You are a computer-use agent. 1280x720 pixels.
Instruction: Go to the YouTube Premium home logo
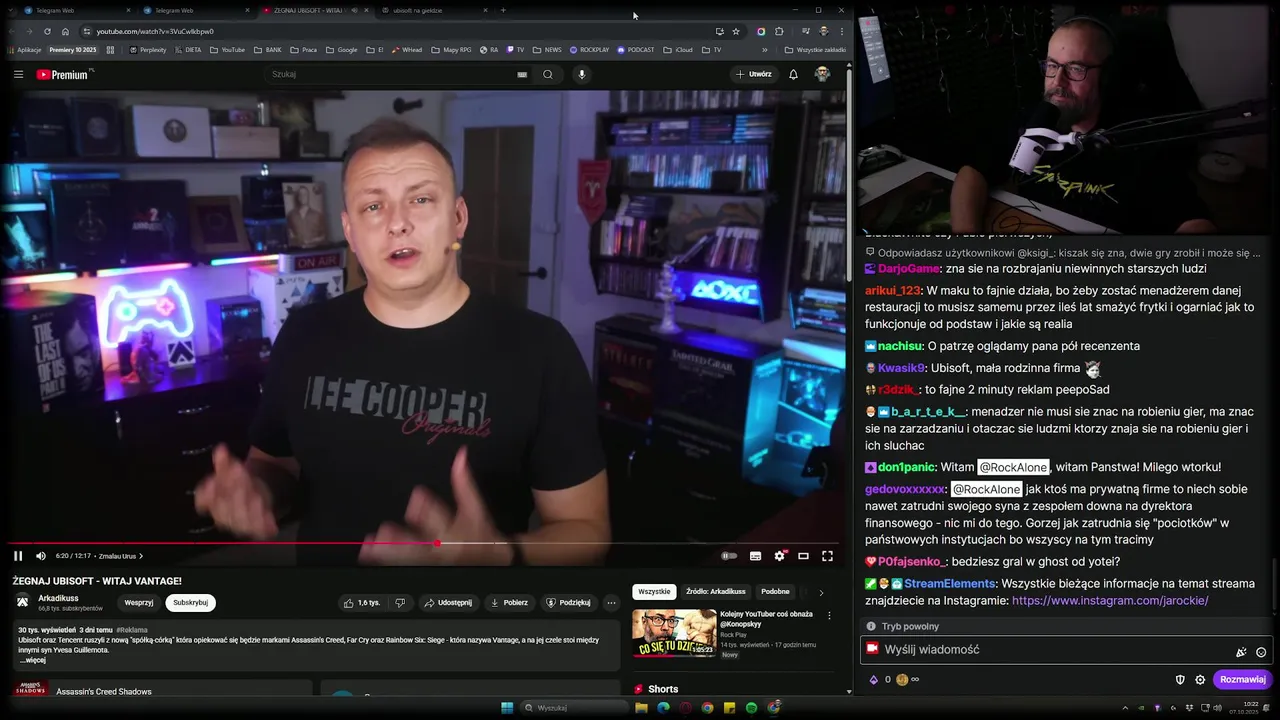64,74
